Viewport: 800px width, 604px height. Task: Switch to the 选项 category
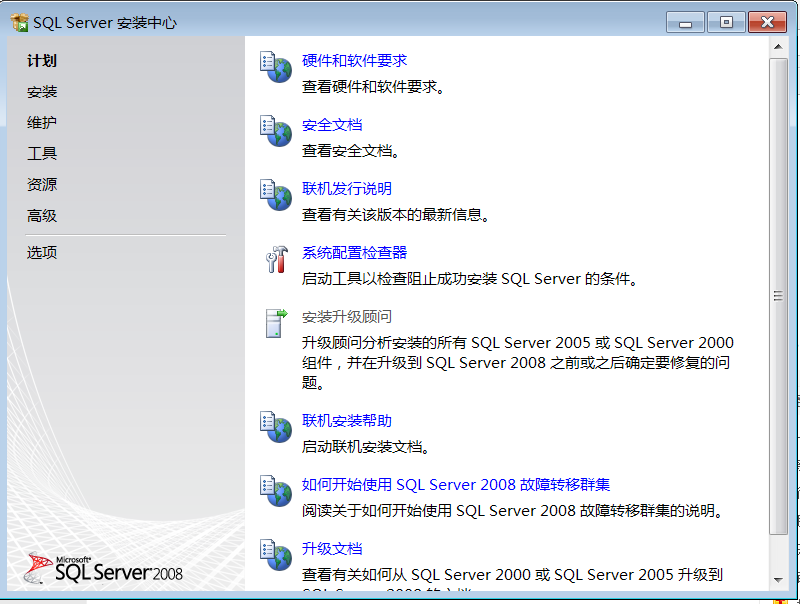[x=42, y=253]
